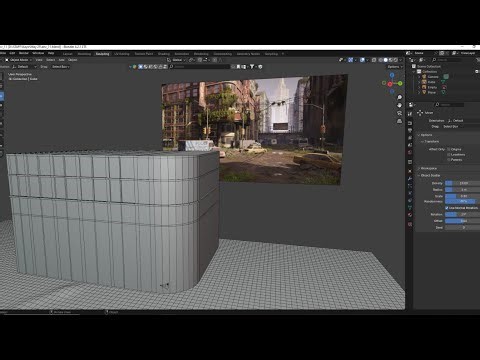This screenshot has width=480, height=360.
Task: Click the properties editor search field
Action: point(449,105)
